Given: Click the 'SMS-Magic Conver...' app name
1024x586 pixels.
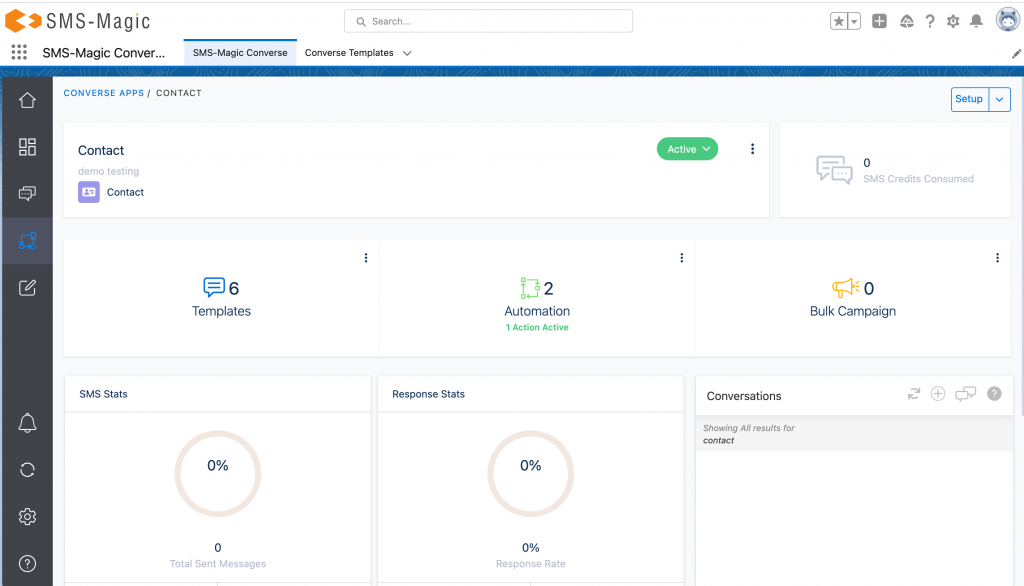Looking at the screenshot, I should click(104, 53).
